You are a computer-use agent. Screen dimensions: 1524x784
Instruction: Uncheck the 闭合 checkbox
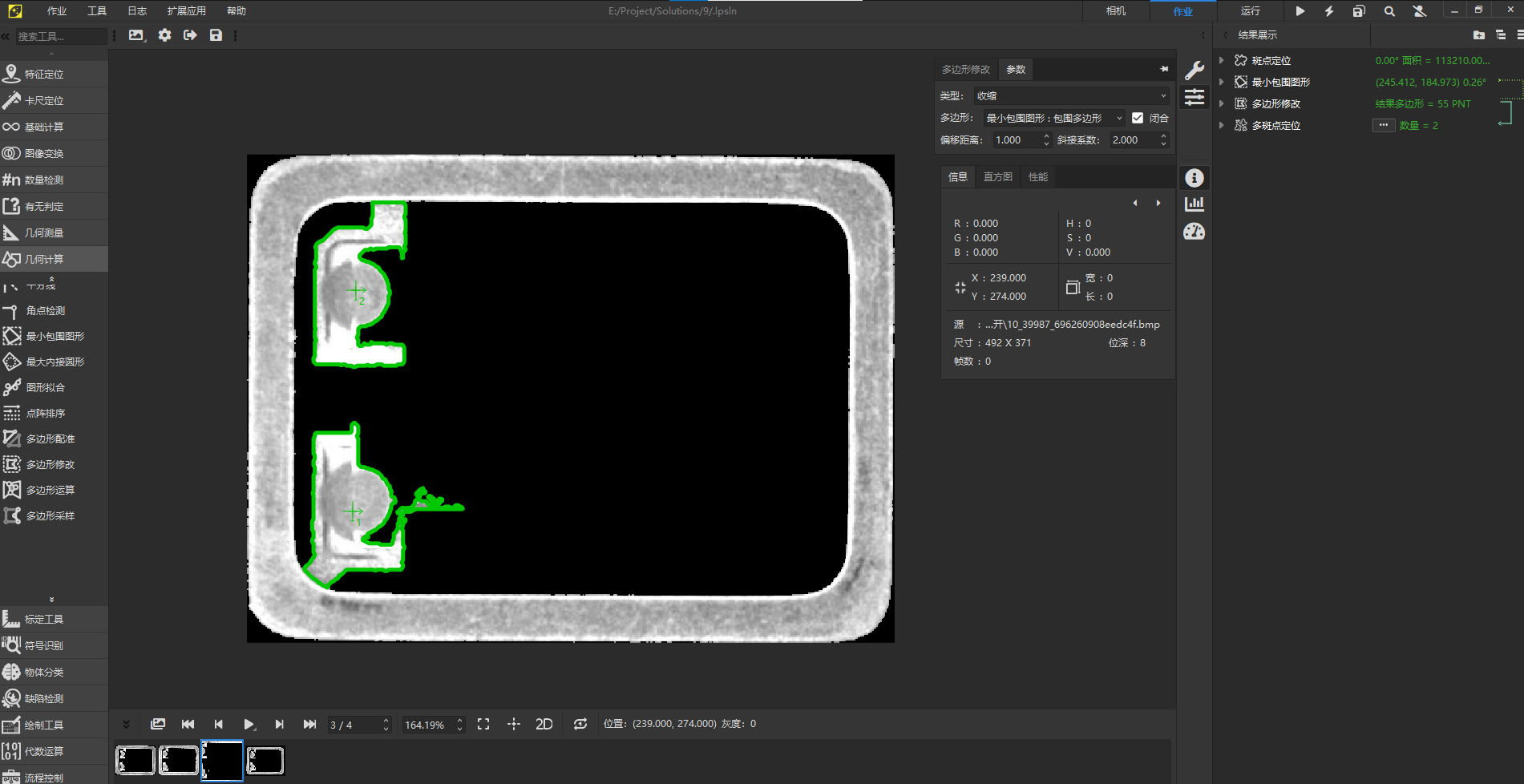[1137, 118]
